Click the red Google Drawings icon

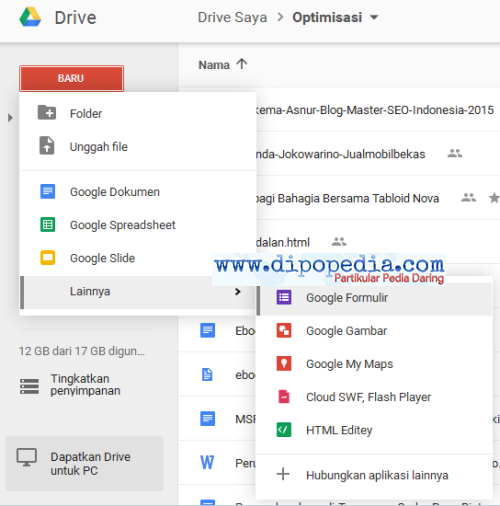tap(284, 330)
